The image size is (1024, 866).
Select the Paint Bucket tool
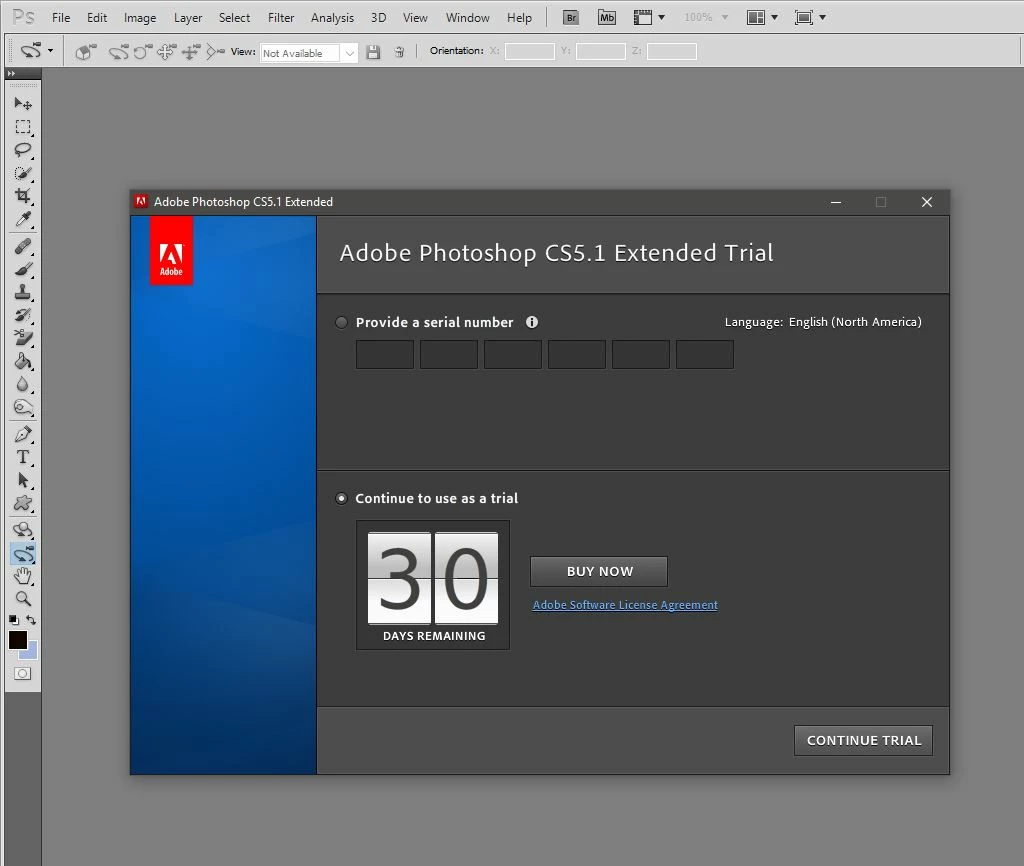[23, 361]
